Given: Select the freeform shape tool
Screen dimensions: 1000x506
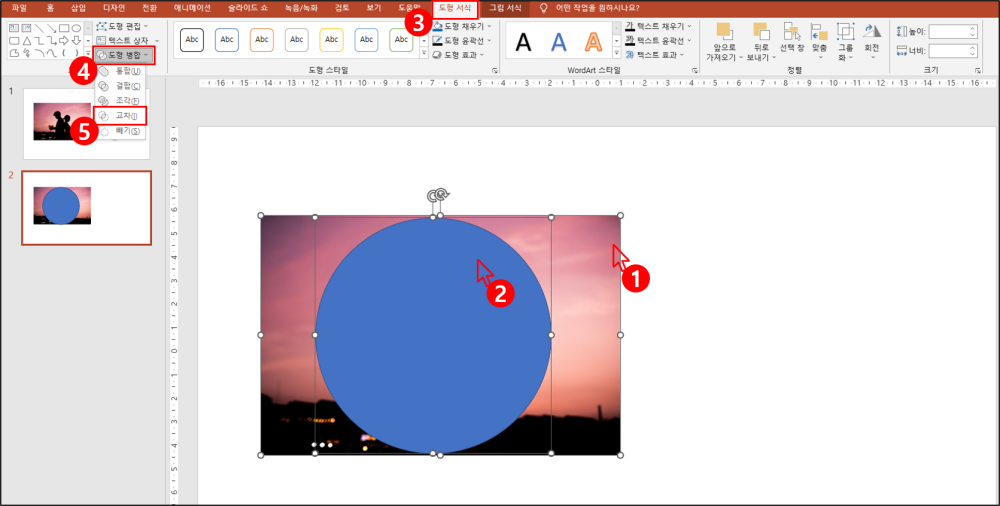Looking at the screenshot, I should pos(14,53).
